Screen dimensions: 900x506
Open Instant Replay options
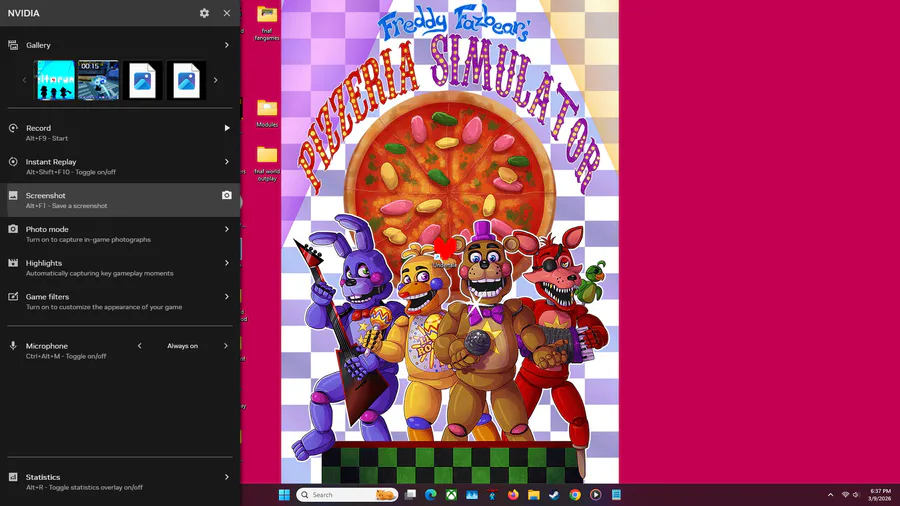click(120, 166)
